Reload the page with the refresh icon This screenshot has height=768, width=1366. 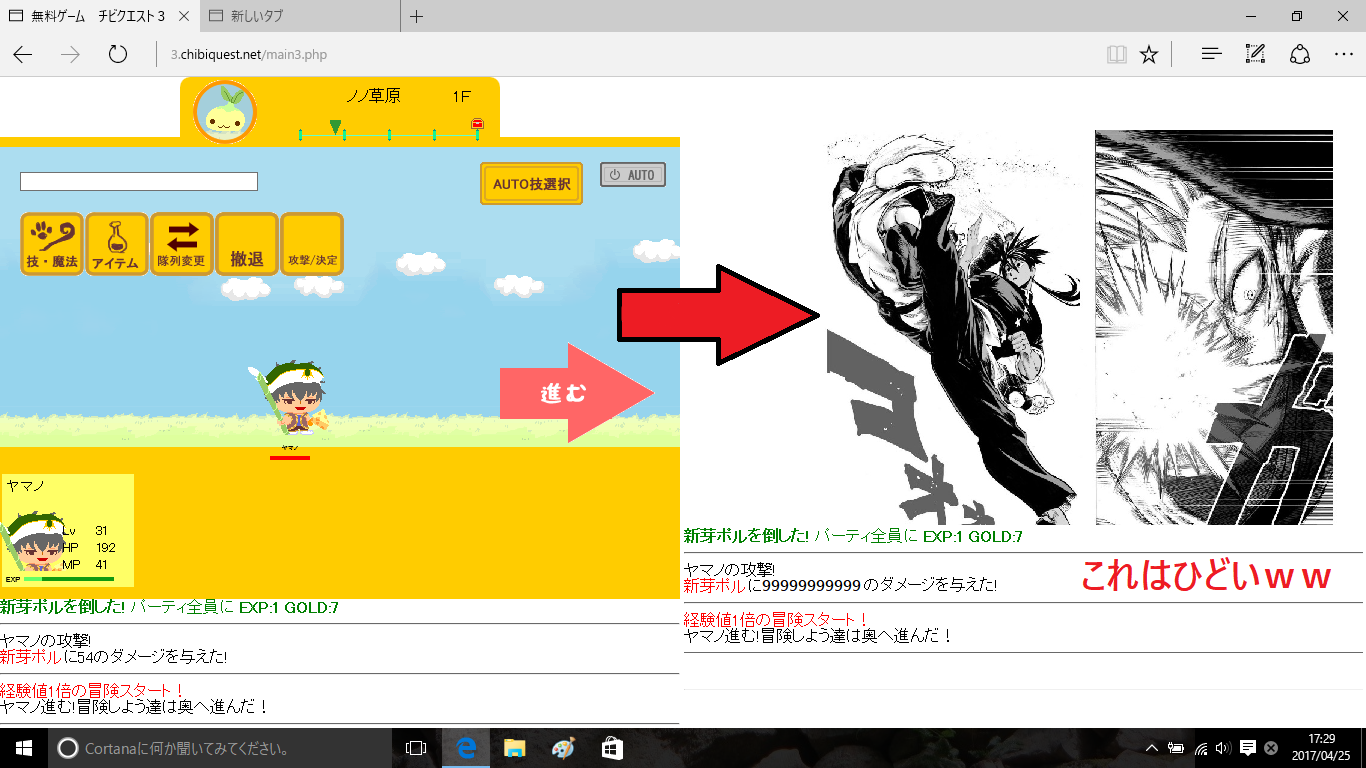pos(118,54)
